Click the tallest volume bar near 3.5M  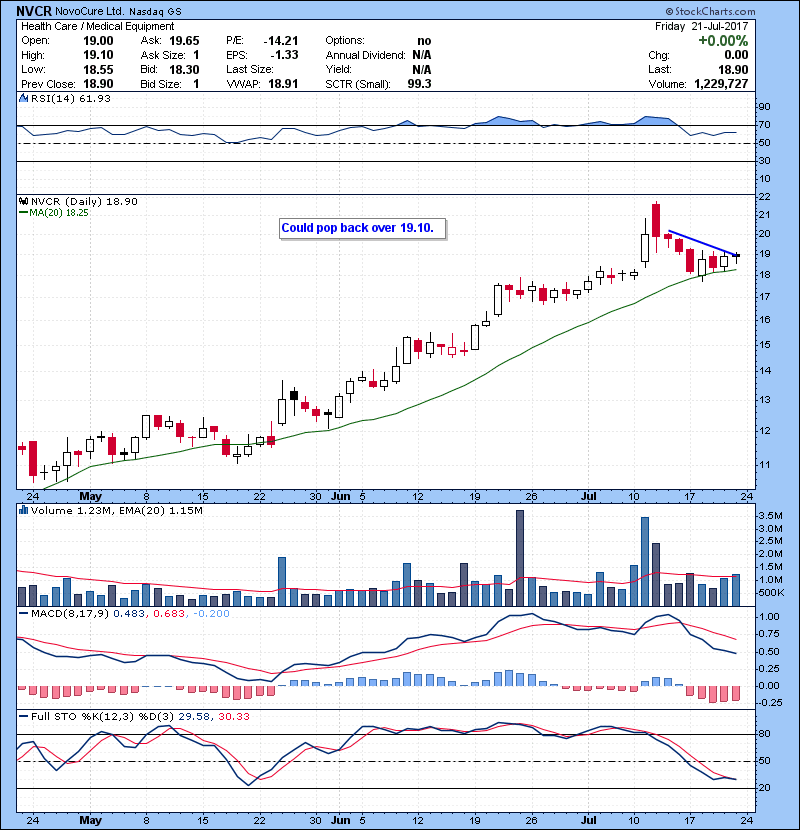pyautogui.click(x=519, y=558)
